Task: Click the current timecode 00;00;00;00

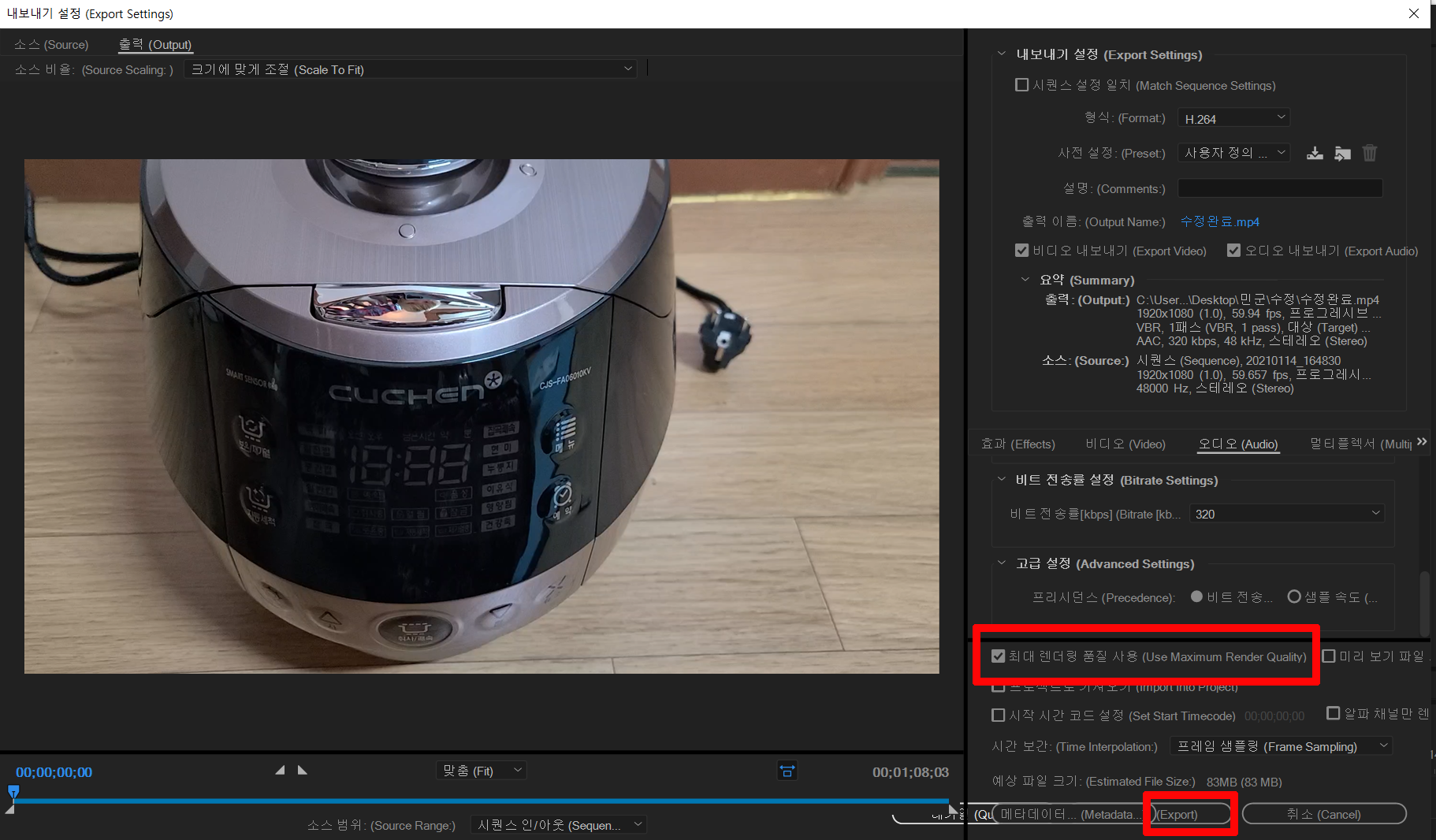Action: pyautogui.click(x=54, y=772)
